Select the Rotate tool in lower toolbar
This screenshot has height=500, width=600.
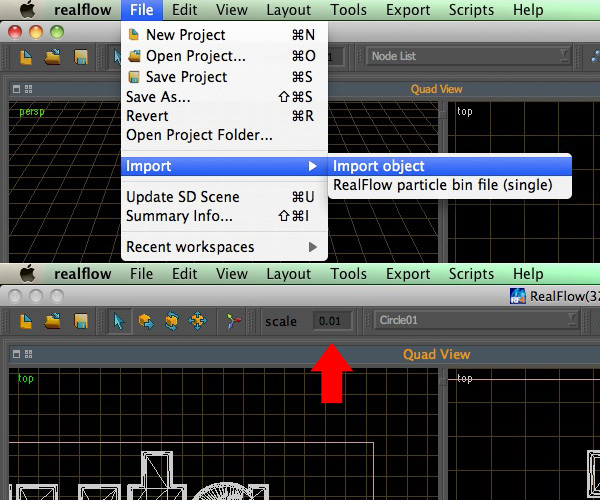point(171,321)
